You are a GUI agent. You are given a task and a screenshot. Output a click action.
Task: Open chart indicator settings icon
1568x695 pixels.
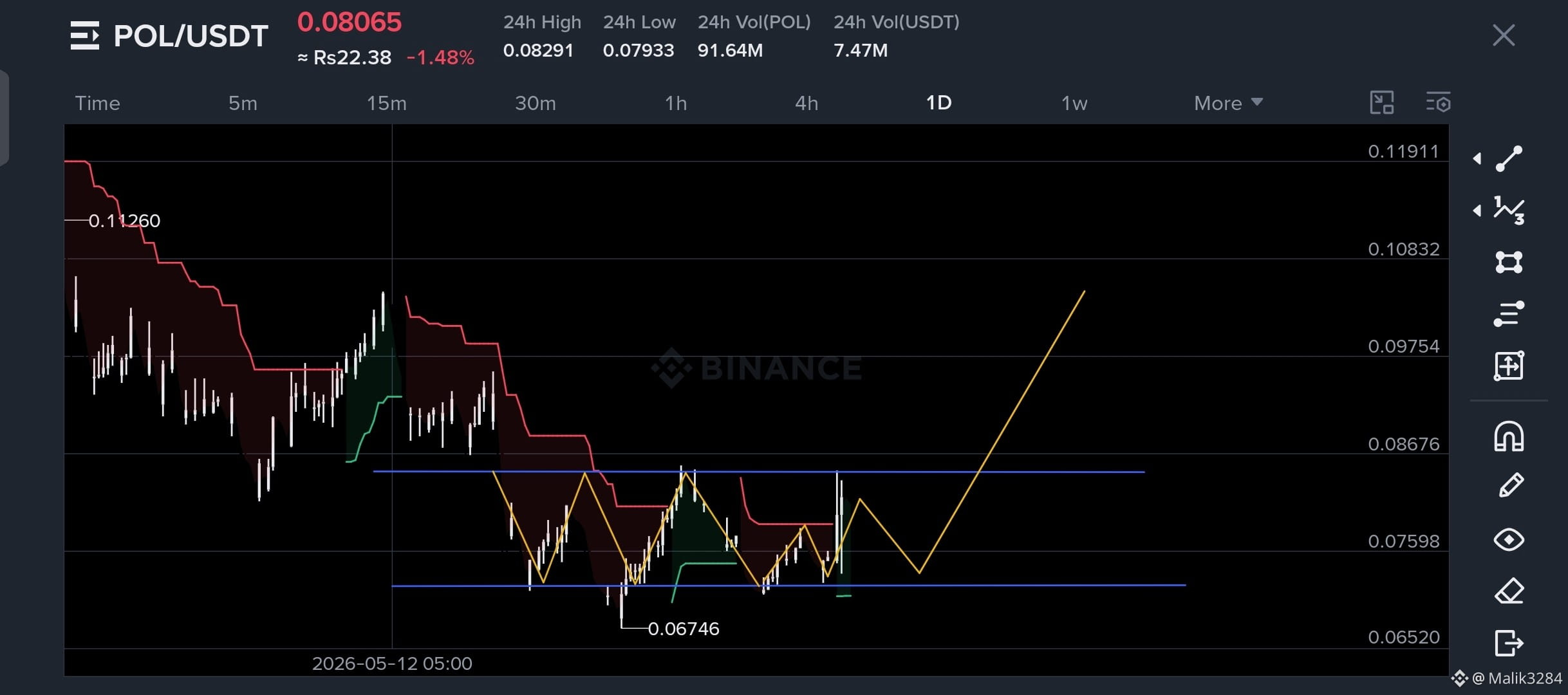coord(1438,103)
